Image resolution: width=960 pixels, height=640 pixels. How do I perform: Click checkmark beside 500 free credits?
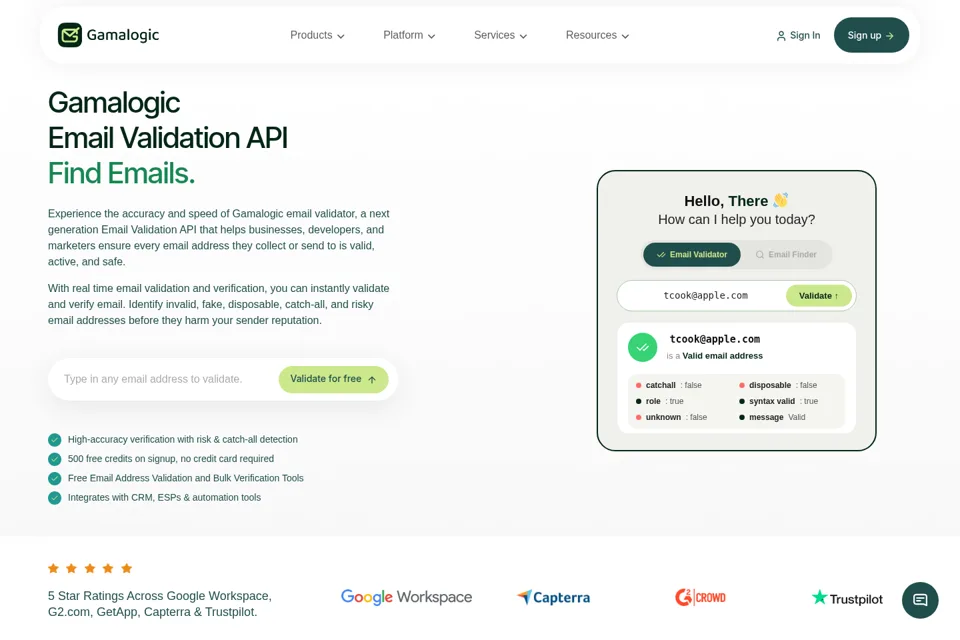54,459
